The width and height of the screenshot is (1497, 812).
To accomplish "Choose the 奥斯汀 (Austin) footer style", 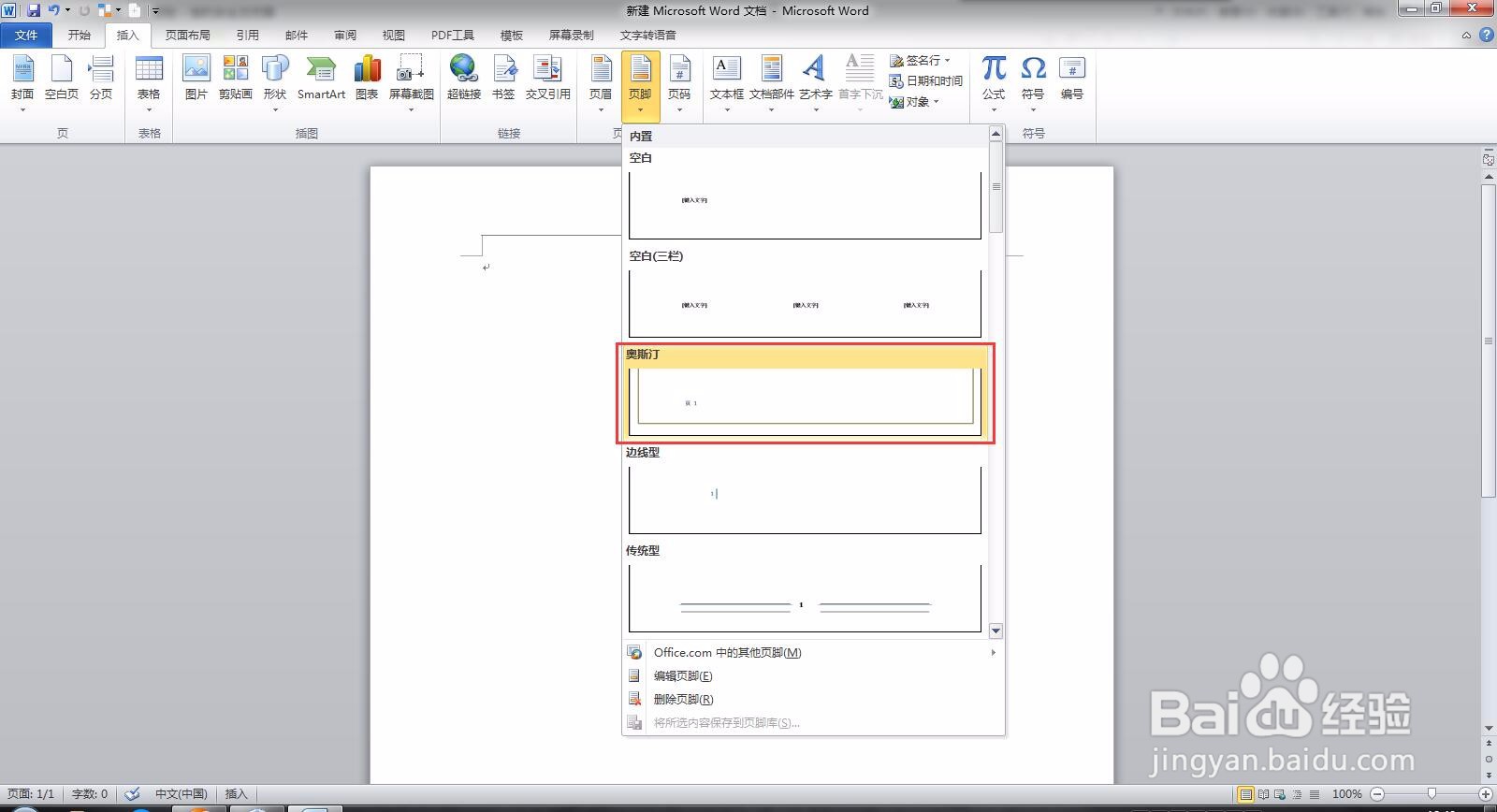I will (x=806, y=392).
